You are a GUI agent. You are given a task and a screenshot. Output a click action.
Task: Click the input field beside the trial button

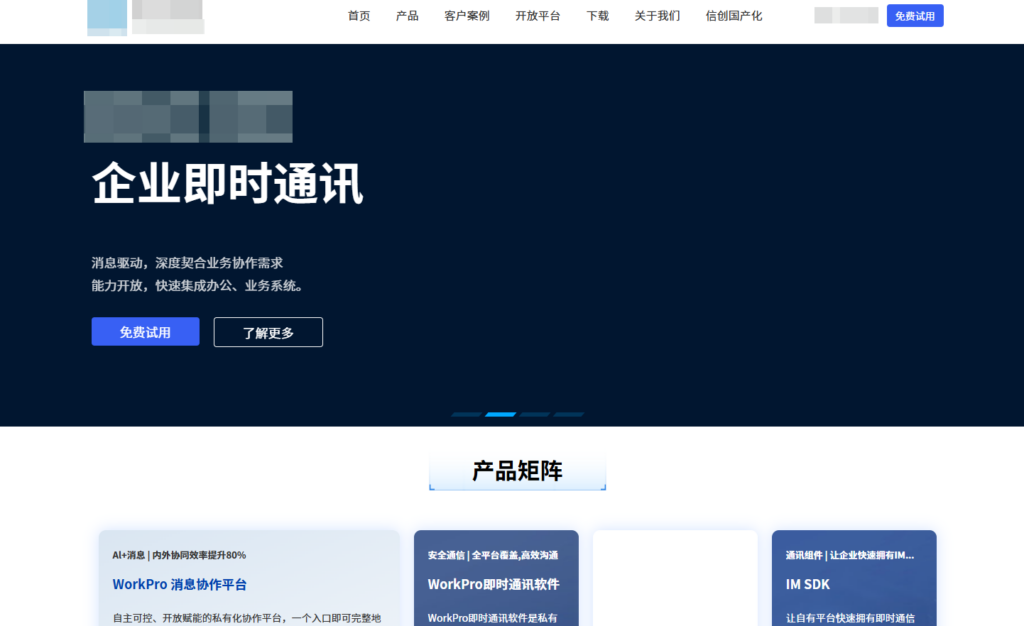845,15
